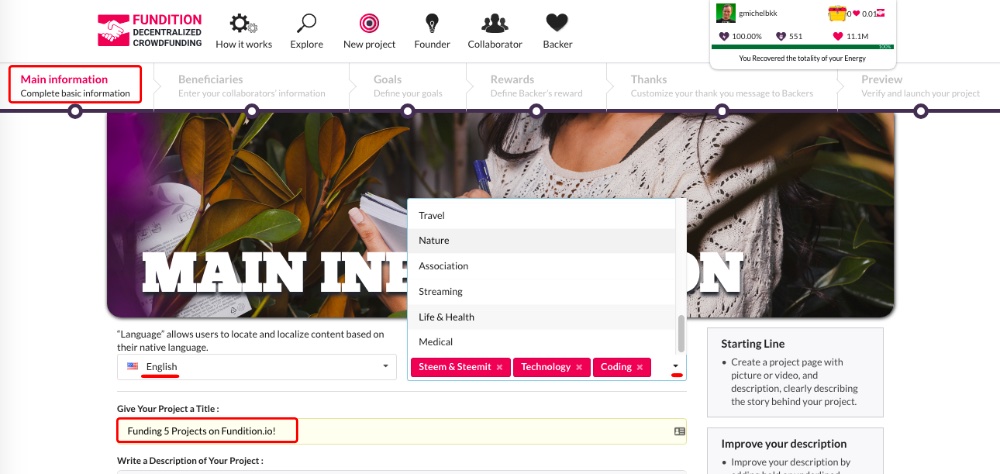This screenshot has width=1000, height=474.
Task: Click the card icon in the title field
Action: [x=679, y=431]
